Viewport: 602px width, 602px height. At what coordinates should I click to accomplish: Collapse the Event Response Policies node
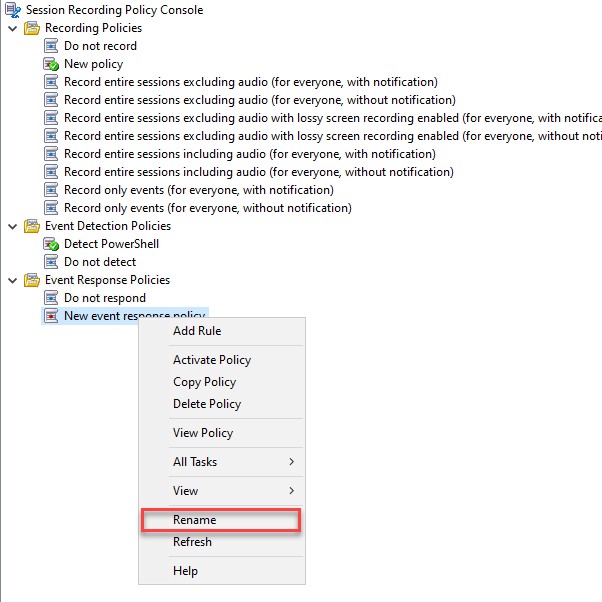[x=13, y=281]
